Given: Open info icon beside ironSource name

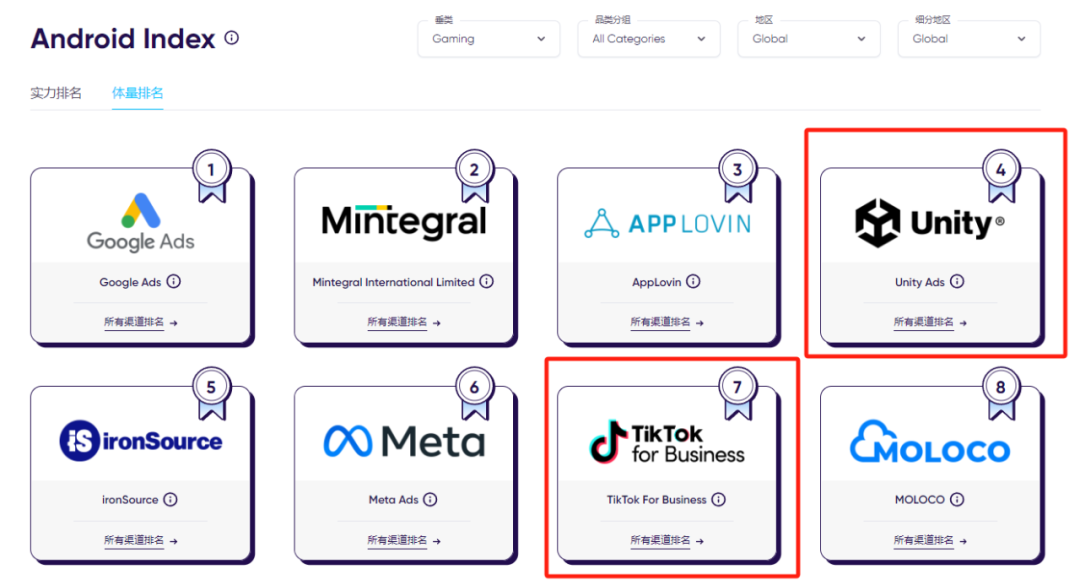Looking at the screenshot, I should tap(170, 499).
